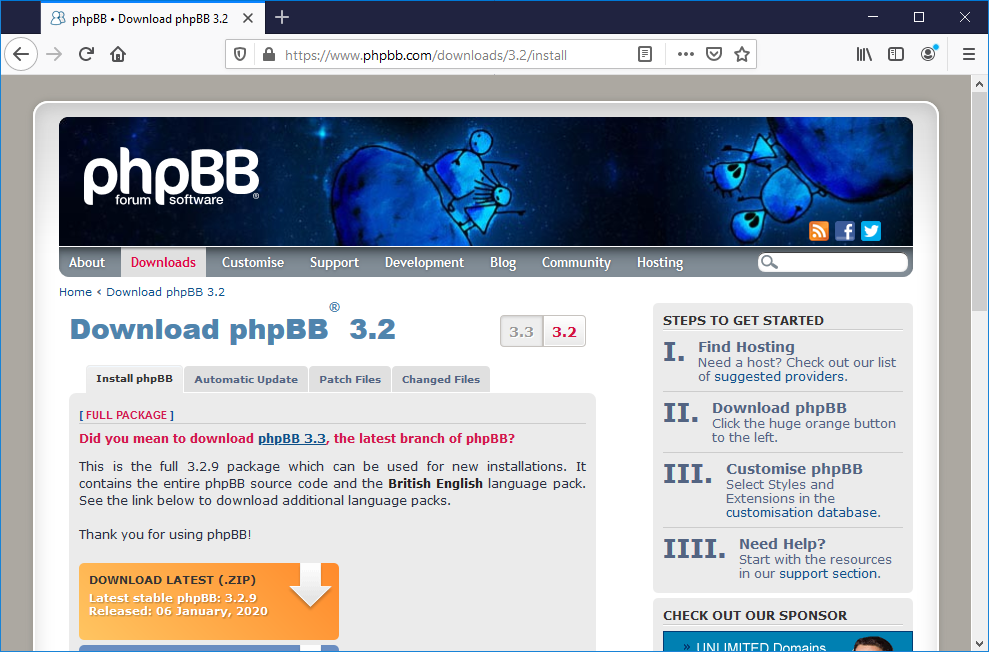This screenshot has width=989, height=652.
Task: Follow support section link
Action: (x=828, y=574)
